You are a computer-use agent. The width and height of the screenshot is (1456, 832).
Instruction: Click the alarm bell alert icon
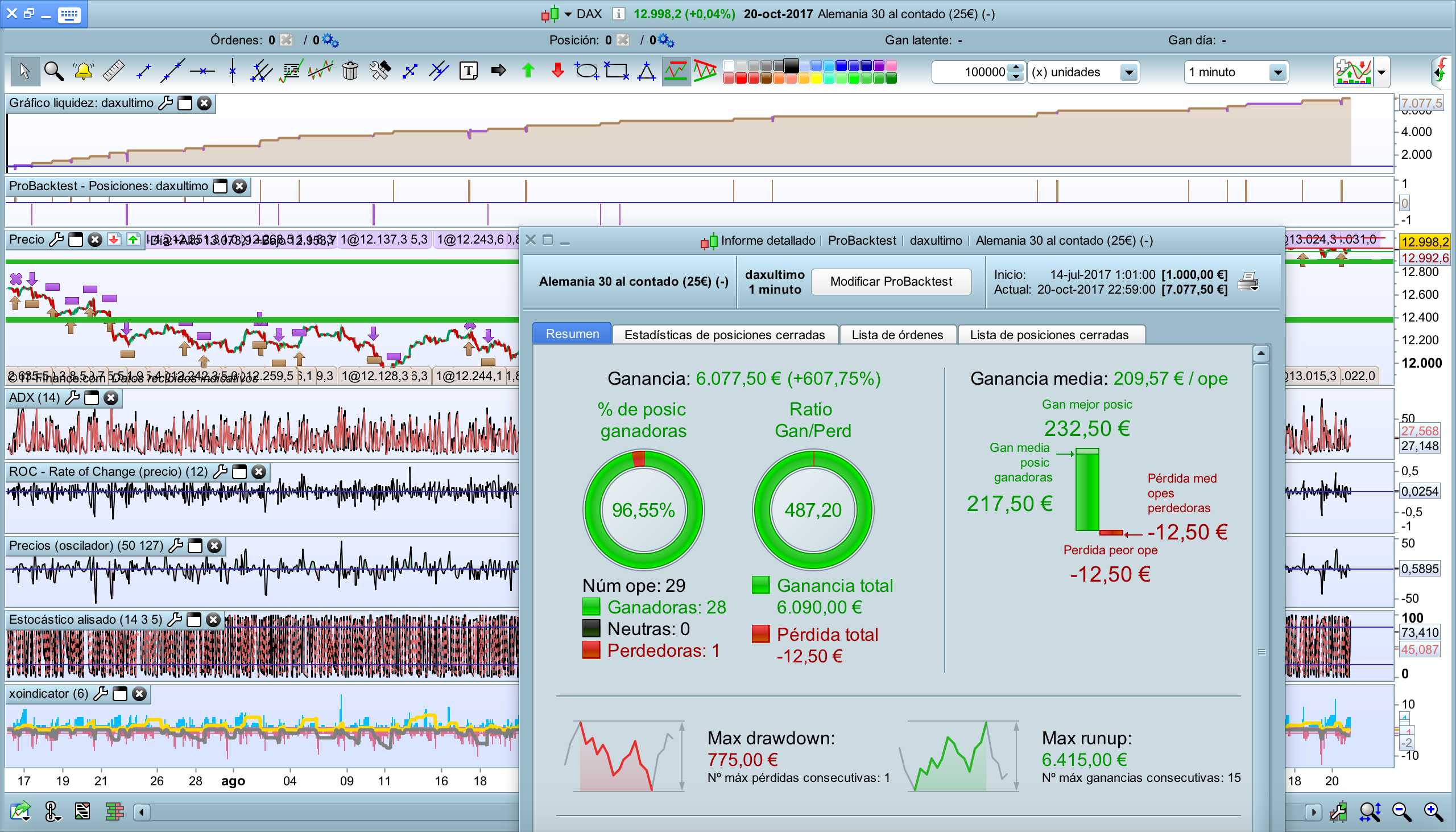(84, 71)
